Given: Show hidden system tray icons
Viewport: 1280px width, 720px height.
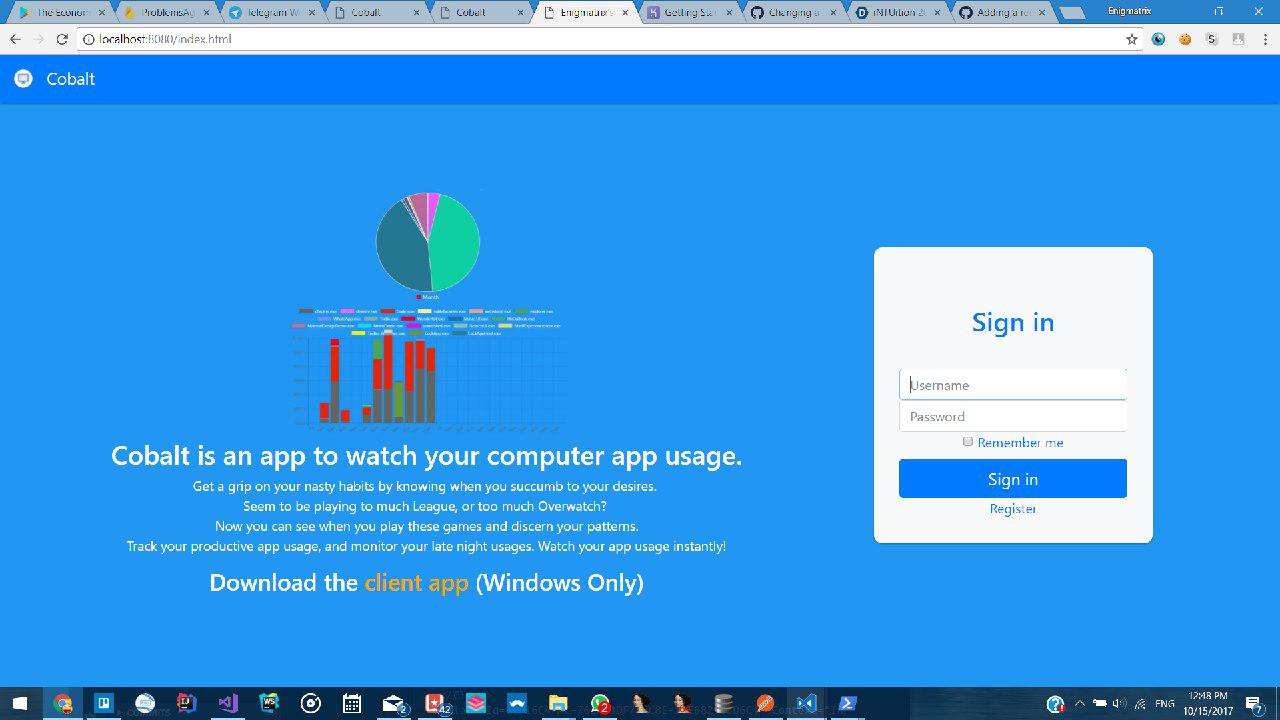Looking at the screenshot, I should [1080, 704].
